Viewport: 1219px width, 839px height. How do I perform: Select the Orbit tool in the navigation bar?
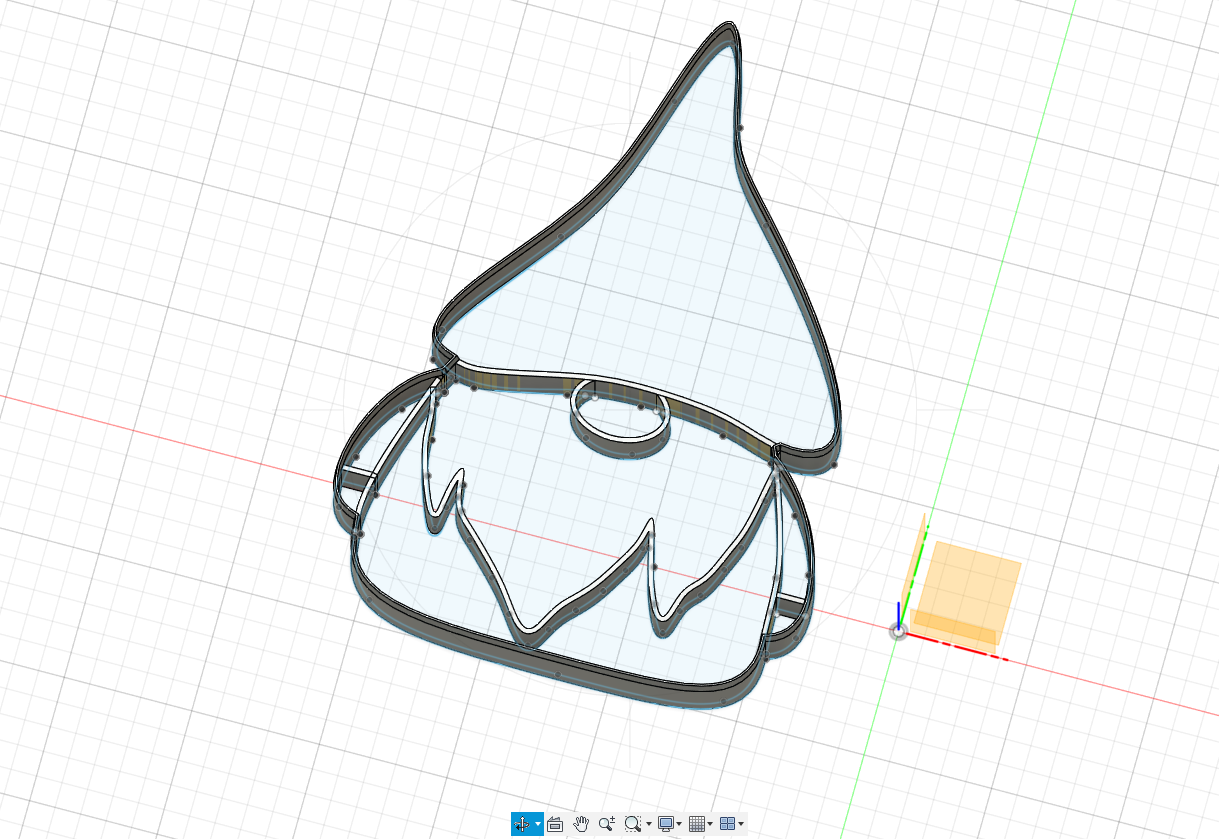tap(522, 824)
